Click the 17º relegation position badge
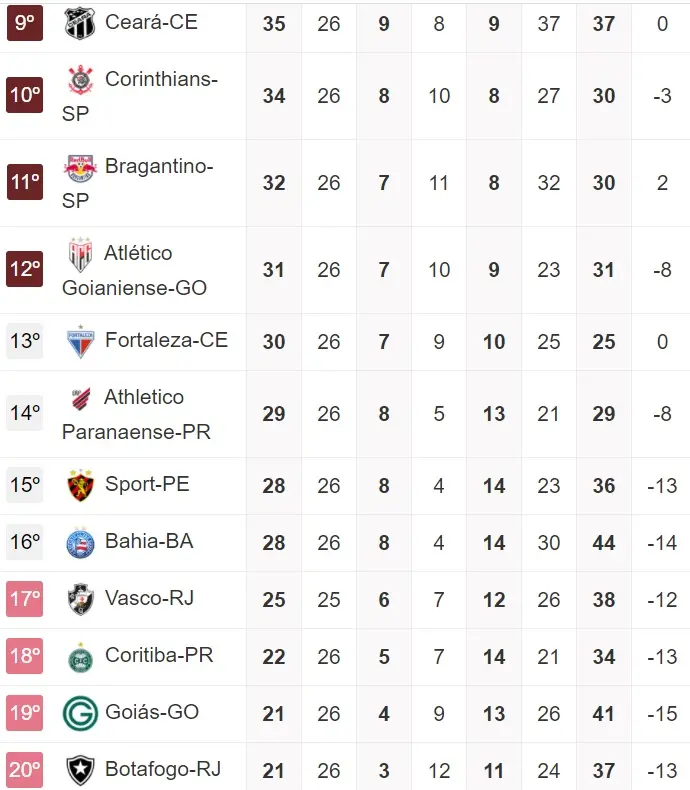 point(24,600)
